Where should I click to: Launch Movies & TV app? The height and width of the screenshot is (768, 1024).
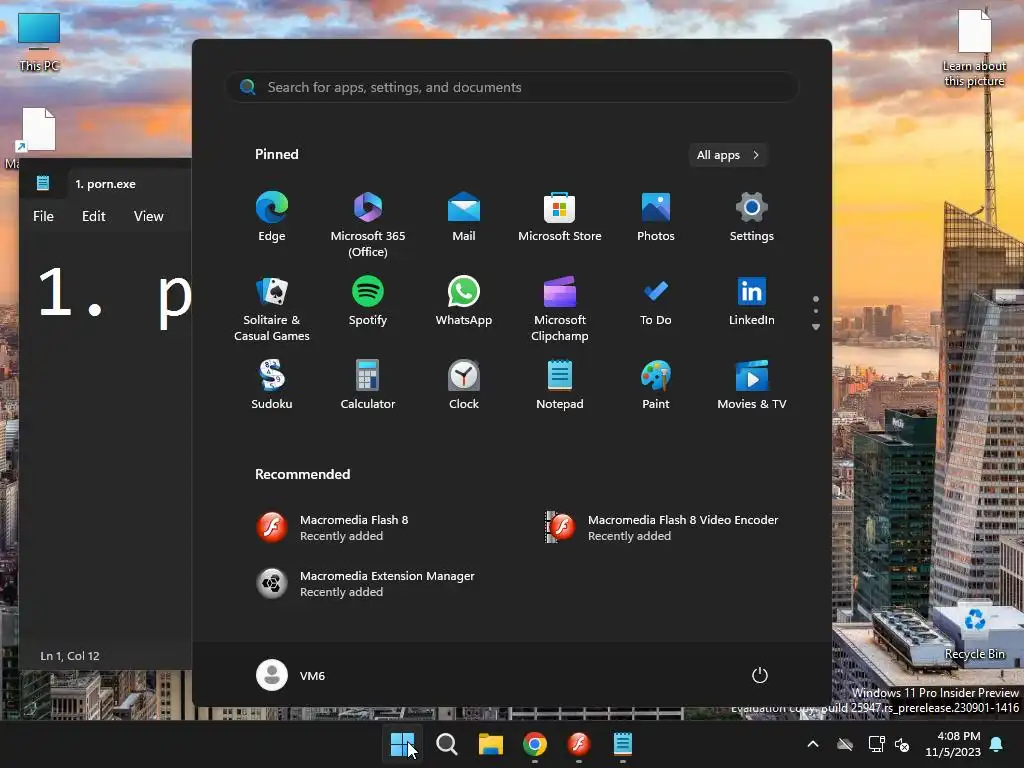point(752,385)
